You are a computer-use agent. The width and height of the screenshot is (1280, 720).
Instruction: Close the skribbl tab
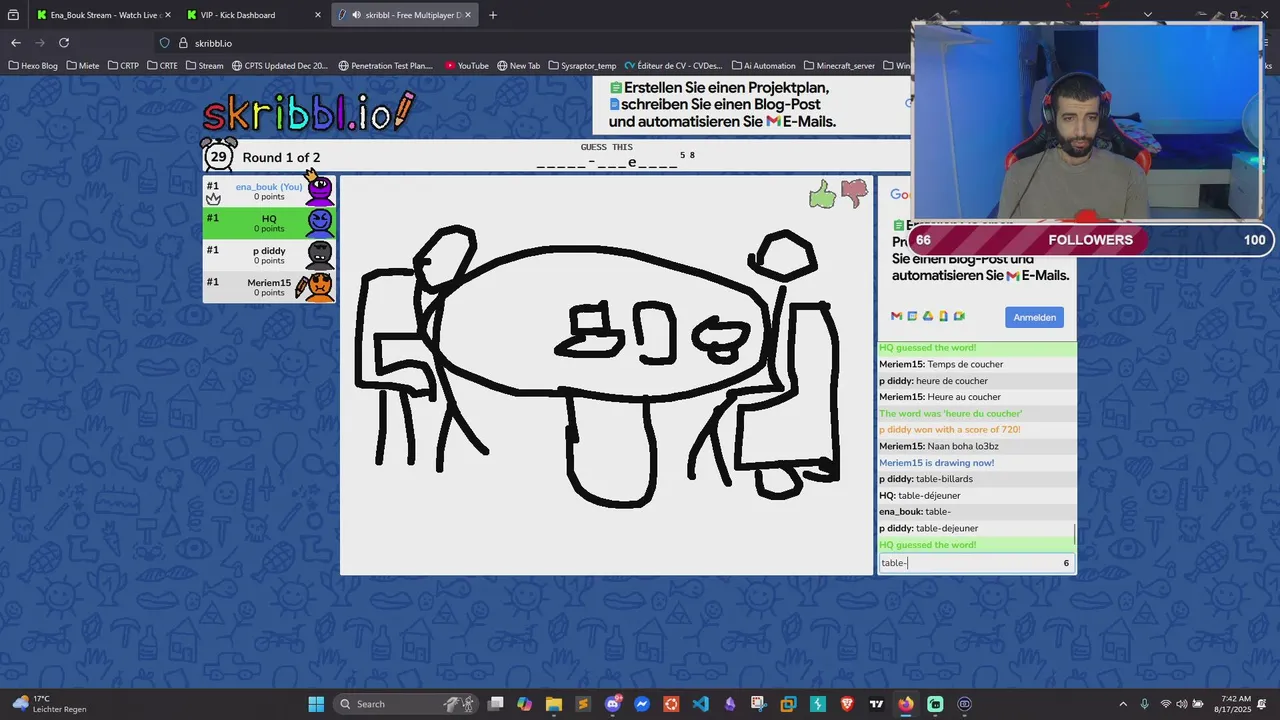coord(468,15)
